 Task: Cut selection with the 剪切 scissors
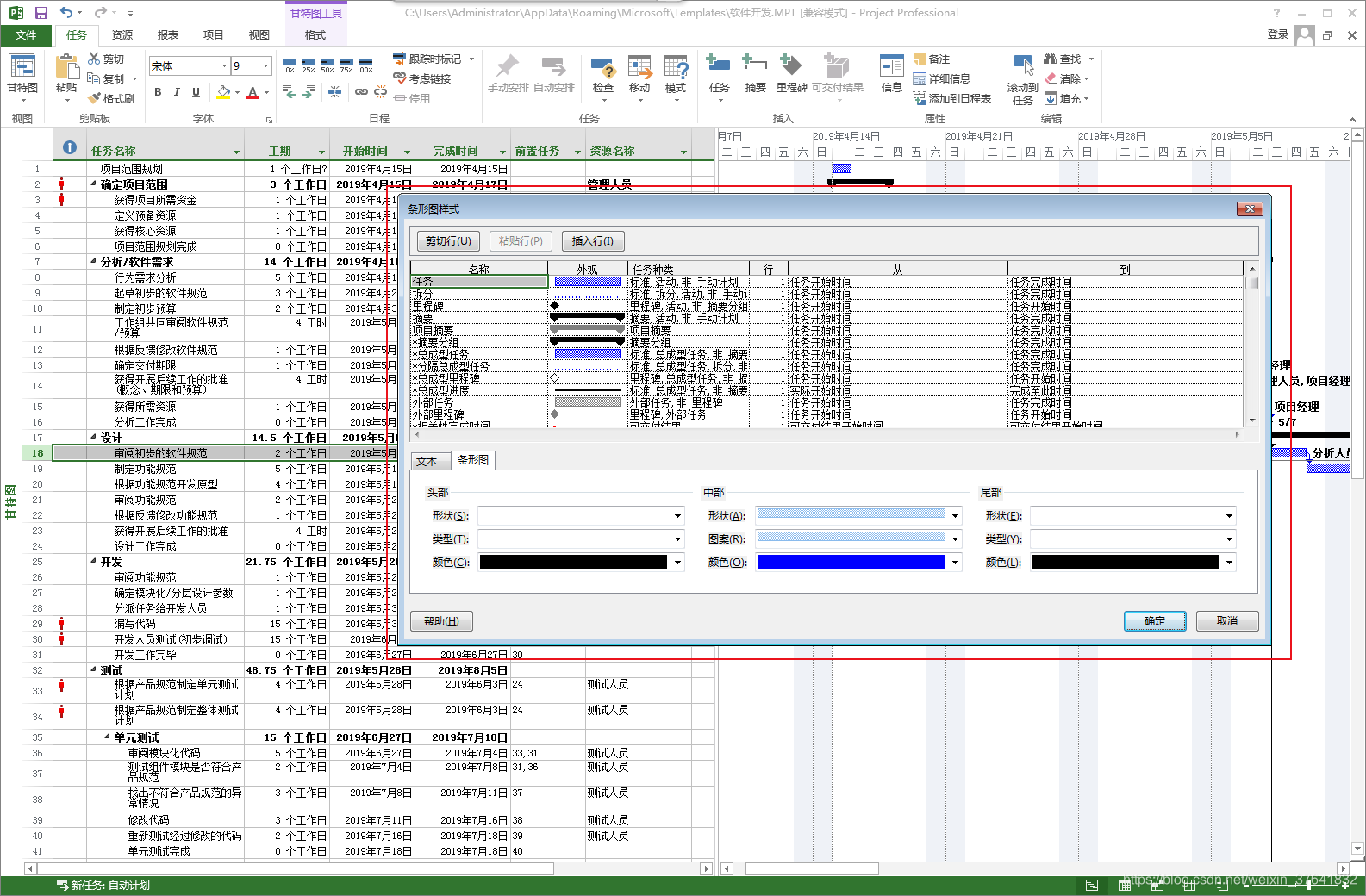[x=106, y=59]
